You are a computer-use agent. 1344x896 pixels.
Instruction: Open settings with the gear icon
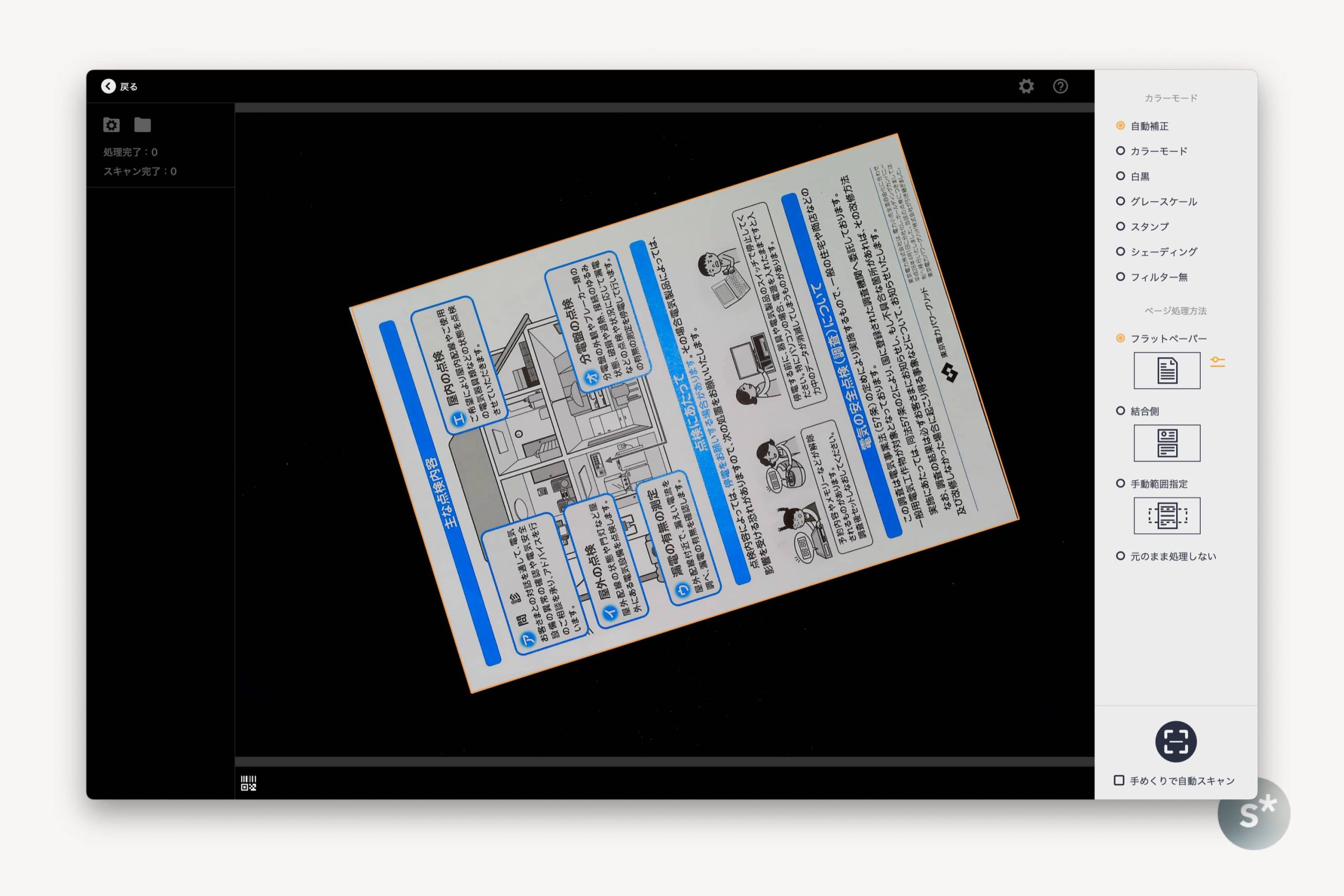(1026, 86)
